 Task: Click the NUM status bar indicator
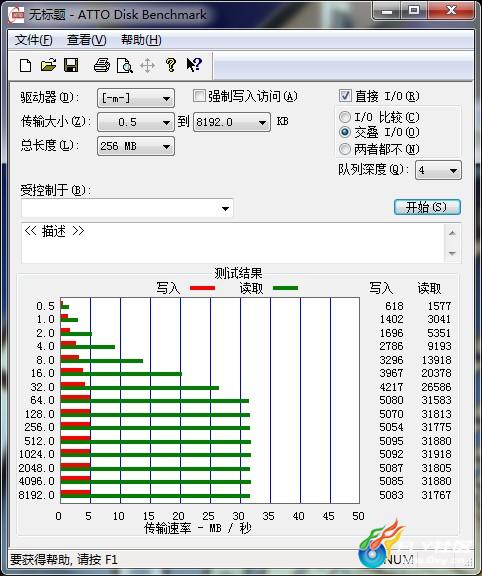pyautogui.click(x=399, y=559)
